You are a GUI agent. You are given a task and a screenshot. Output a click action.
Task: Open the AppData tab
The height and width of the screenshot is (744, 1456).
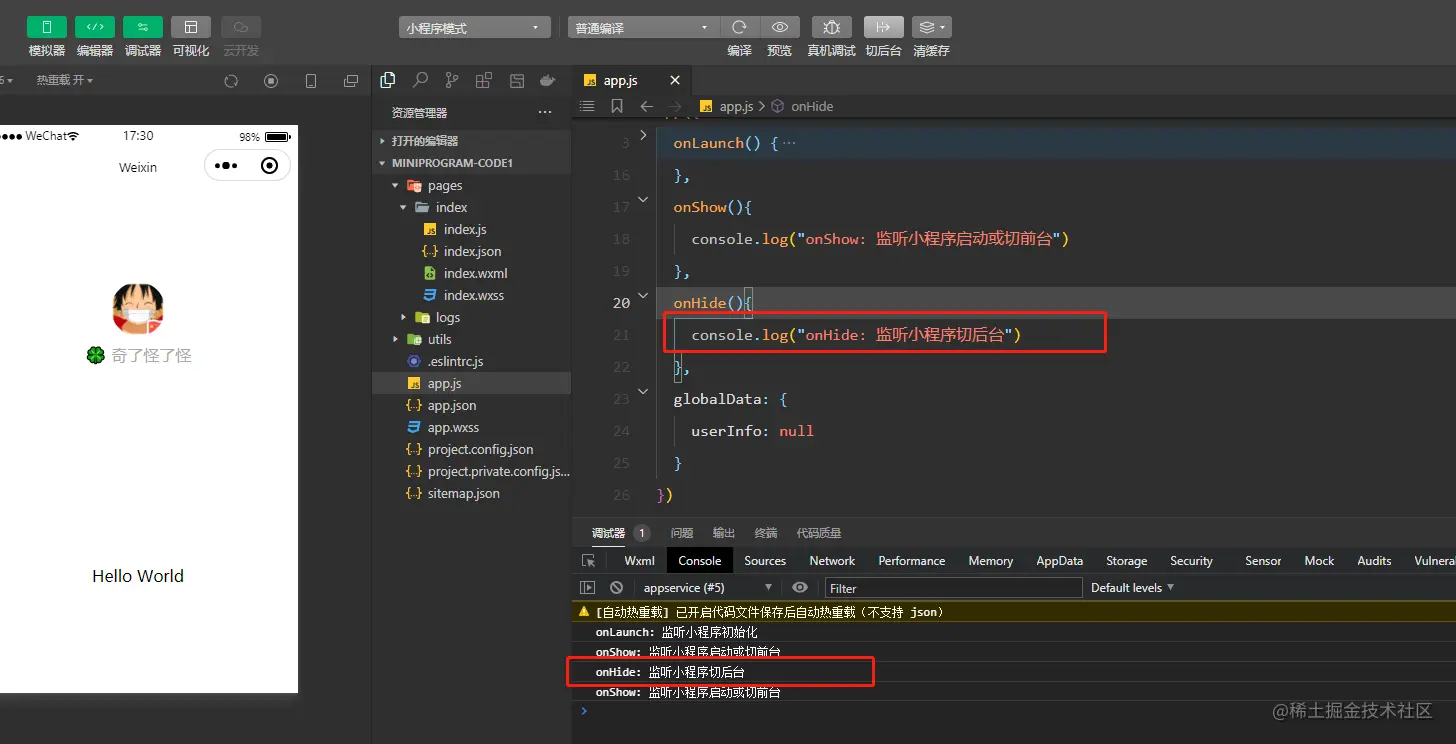click(1060, 561)
